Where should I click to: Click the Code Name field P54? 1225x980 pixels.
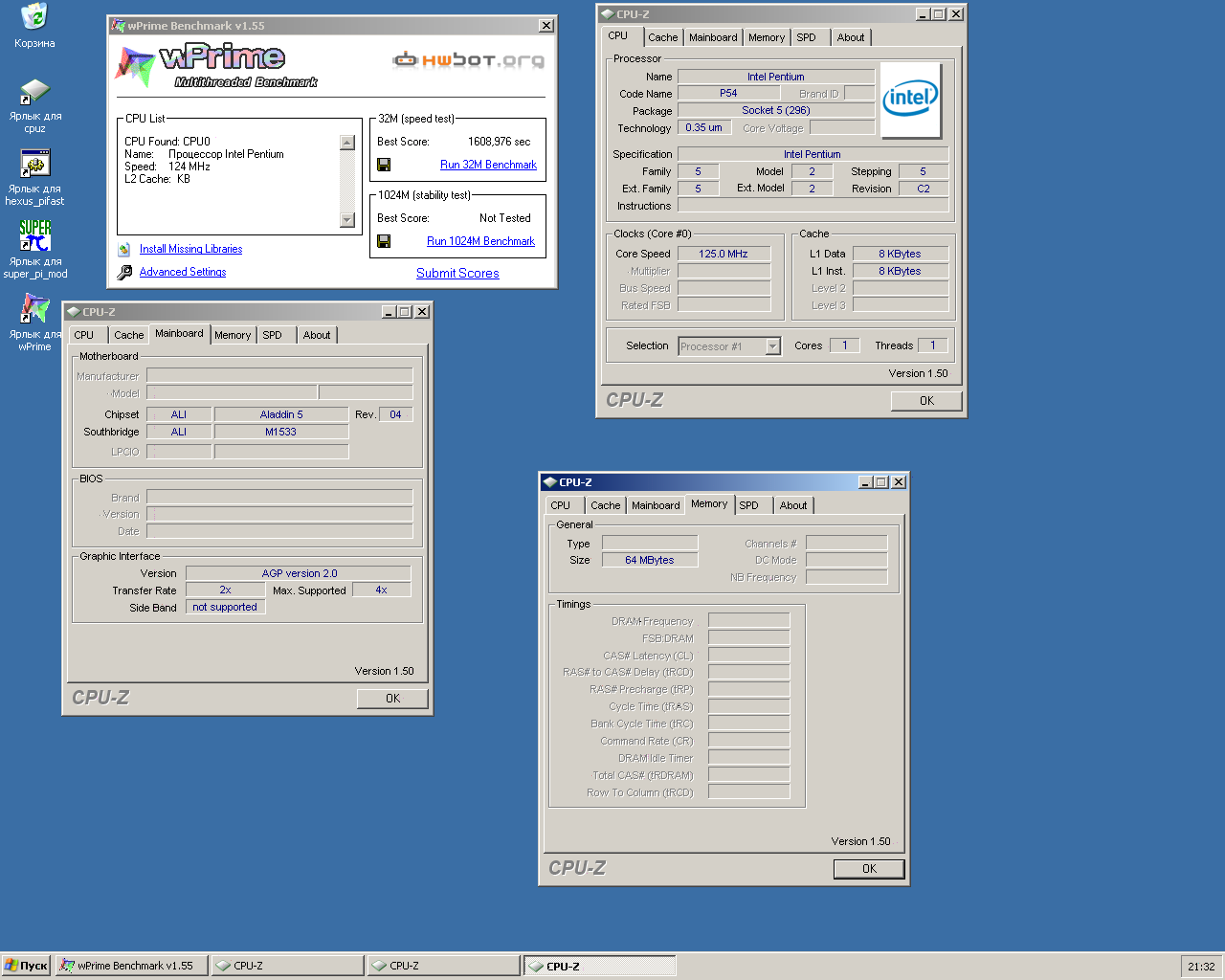click(x=728, y=93)
